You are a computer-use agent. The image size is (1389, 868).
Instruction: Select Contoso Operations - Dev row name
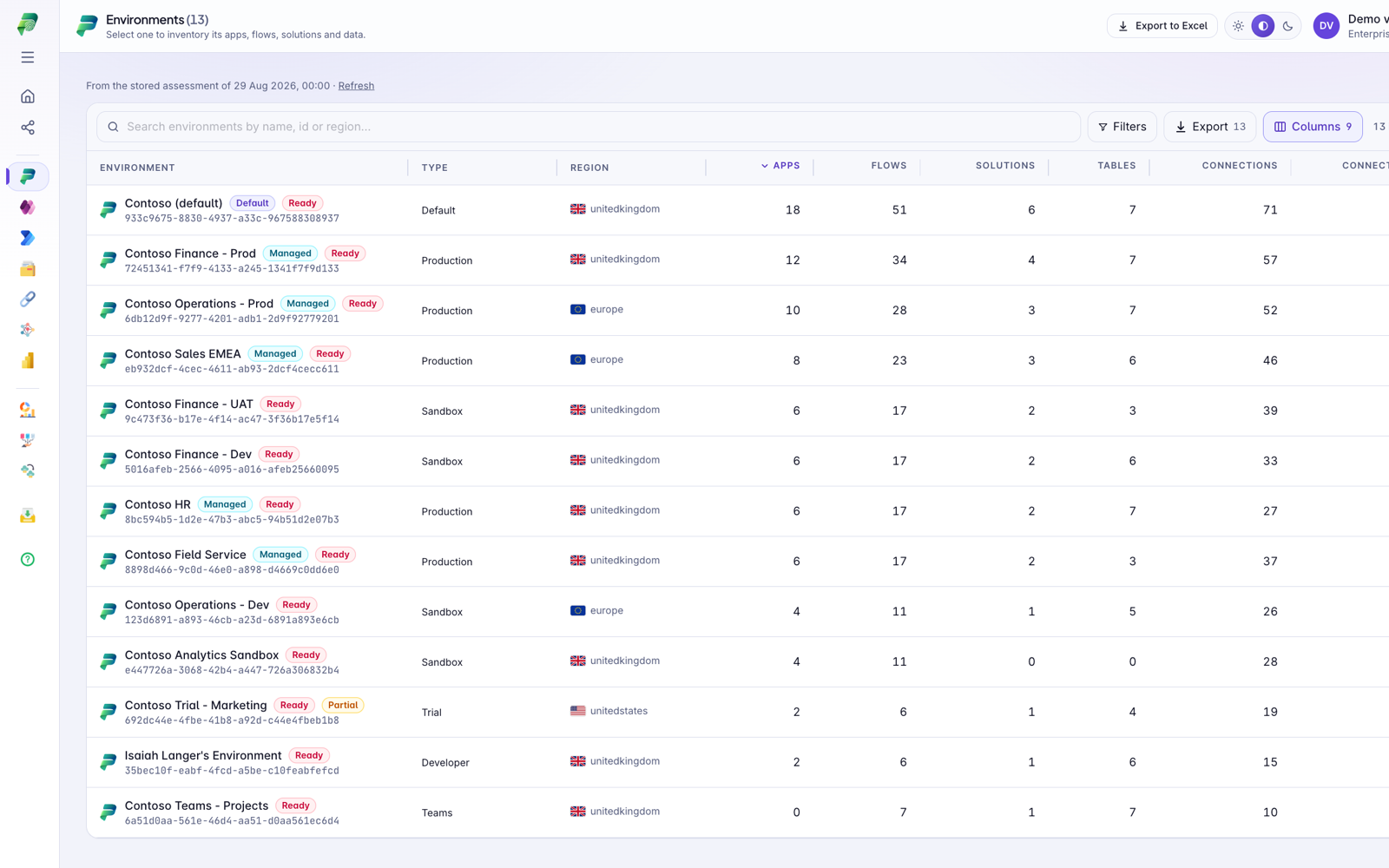pyautogui.click(x=197, y=606)
